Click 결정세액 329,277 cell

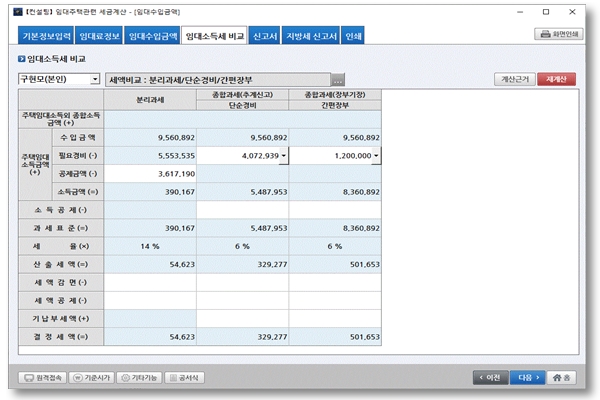(243, 337)
